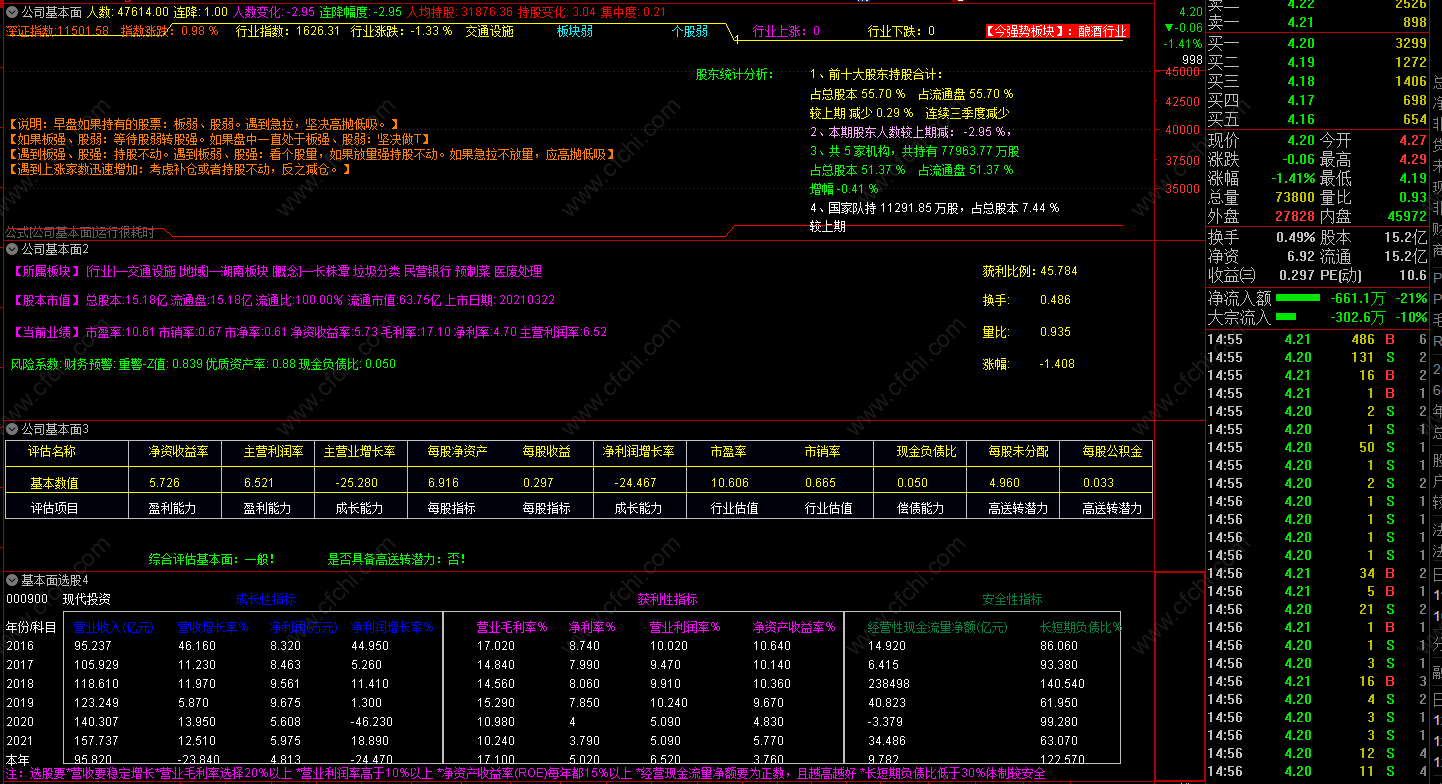Image resolution: width=1442 pixels, height=784 pixels.
Task: Collapse the 公司基本面3 panel chevron
Action: pos(12,429)
